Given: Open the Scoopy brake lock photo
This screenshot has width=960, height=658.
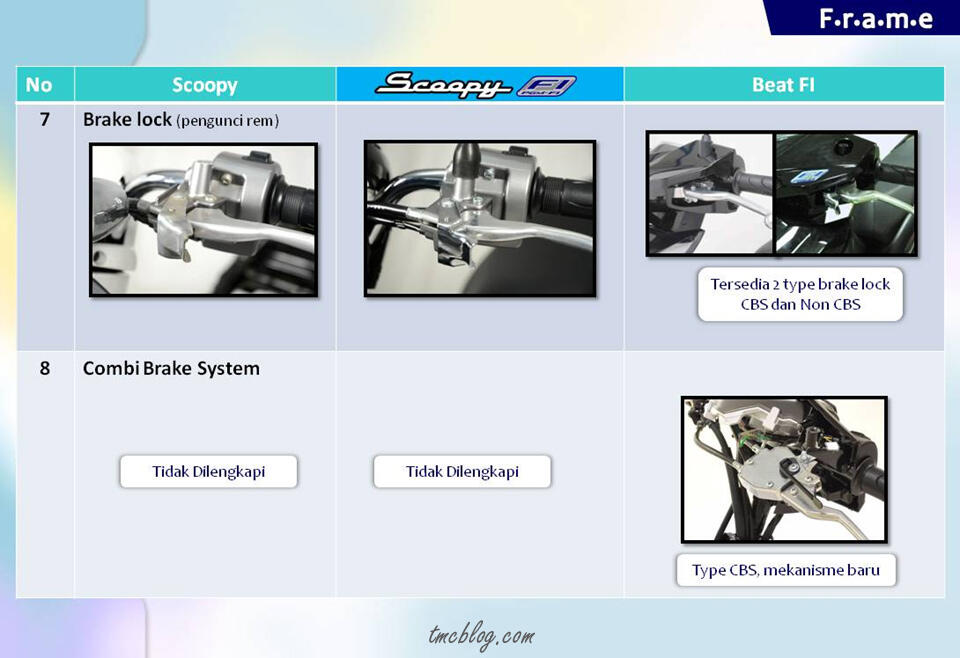Looking at the screenshot, I should 204,220.
